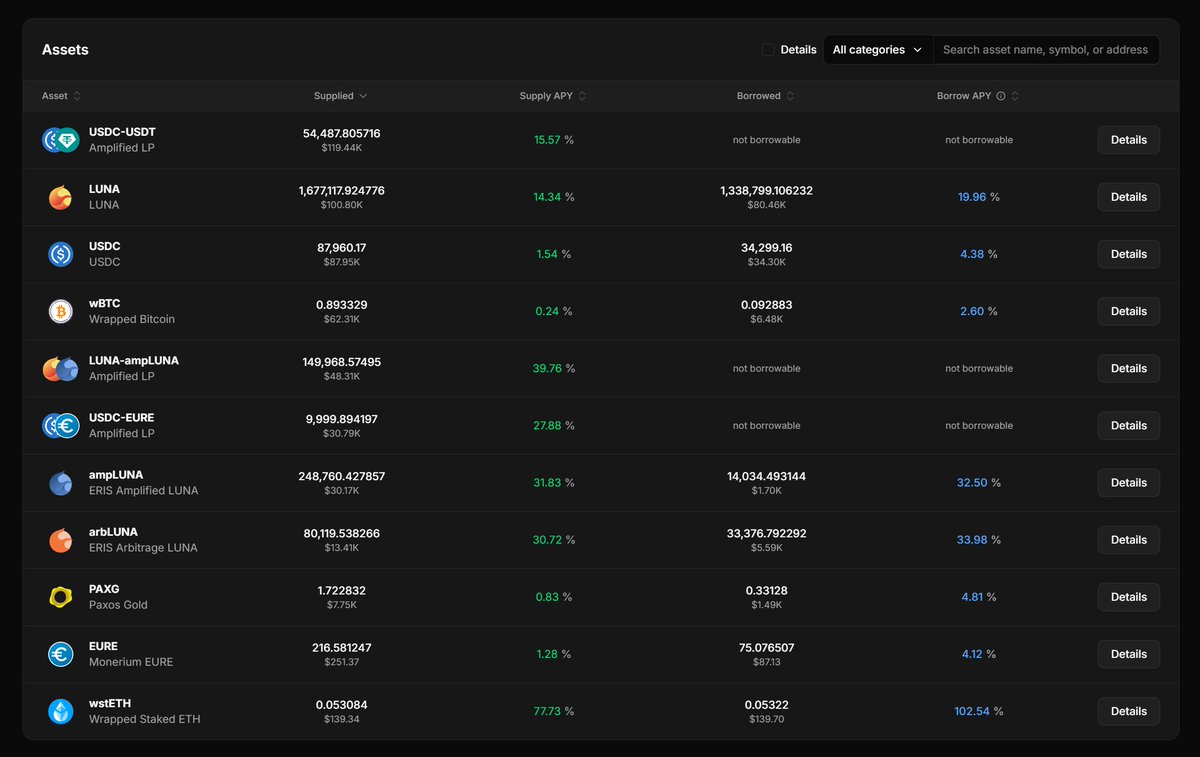1200x757 pixels.
Task: Open Details for USDC-USDT
Action: (x=1128, y=140)
